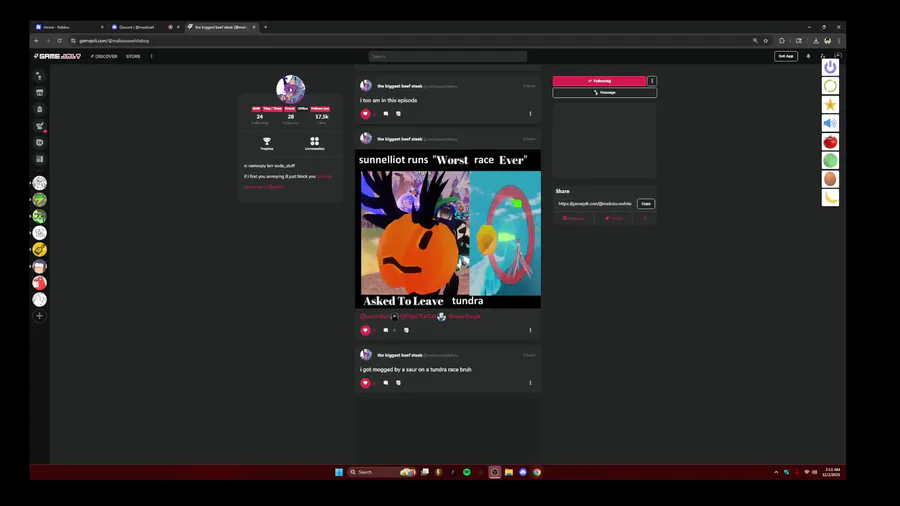This screenshot has width=900, height=506.
Task: Add a community with the plus button
Action: coord(40,316)
